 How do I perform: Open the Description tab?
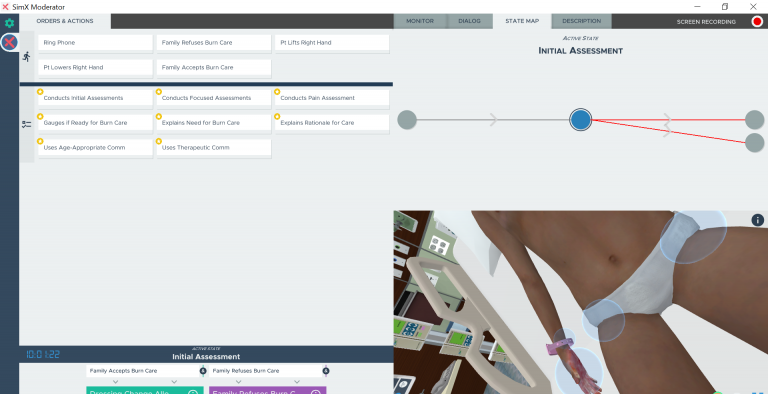[581, 21]
